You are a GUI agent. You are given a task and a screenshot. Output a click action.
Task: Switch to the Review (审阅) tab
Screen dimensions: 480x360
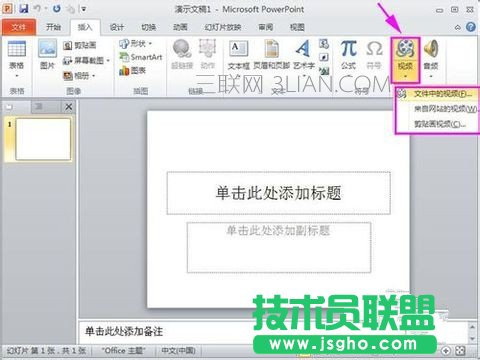click(266, 27)
